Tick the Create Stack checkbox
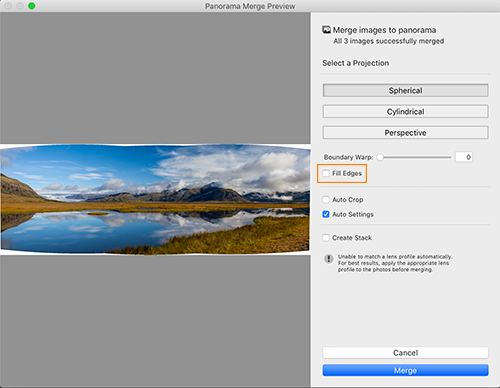 pyautogui.click(x=326, y=238)
